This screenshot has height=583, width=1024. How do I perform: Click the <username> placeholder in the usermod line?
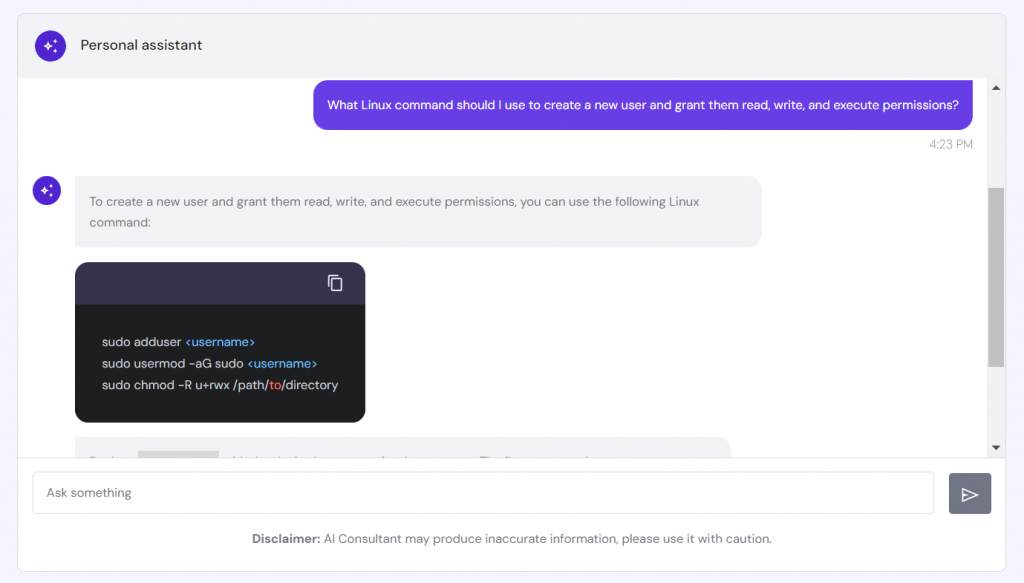(x=282, y=364)
